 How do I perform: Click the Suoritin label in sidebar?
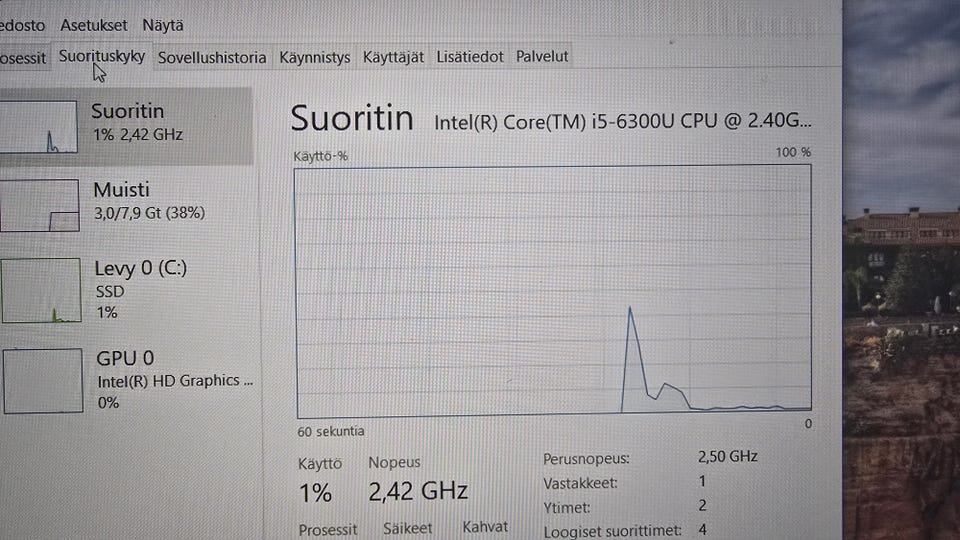[127, 111]
